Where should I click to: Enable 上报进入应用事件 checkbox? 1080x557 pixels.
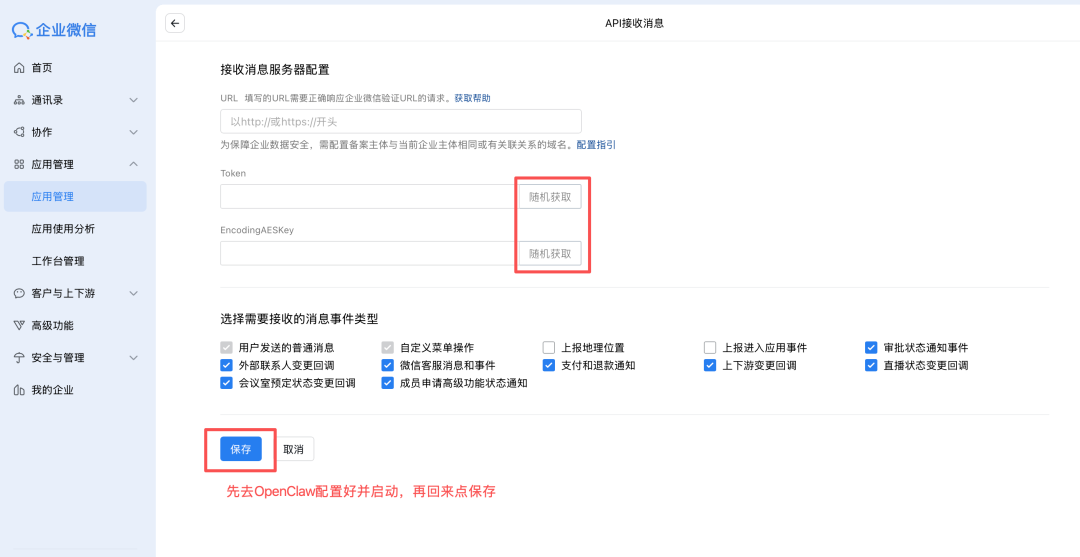710,348
